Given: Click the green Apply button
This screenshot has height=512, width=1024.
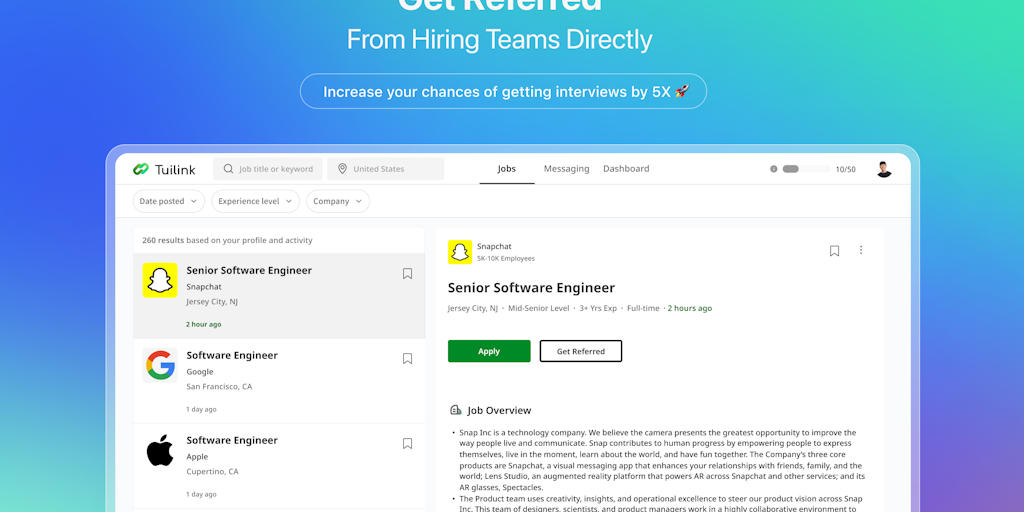Looking at the screenshot, I should pos(489,351).
